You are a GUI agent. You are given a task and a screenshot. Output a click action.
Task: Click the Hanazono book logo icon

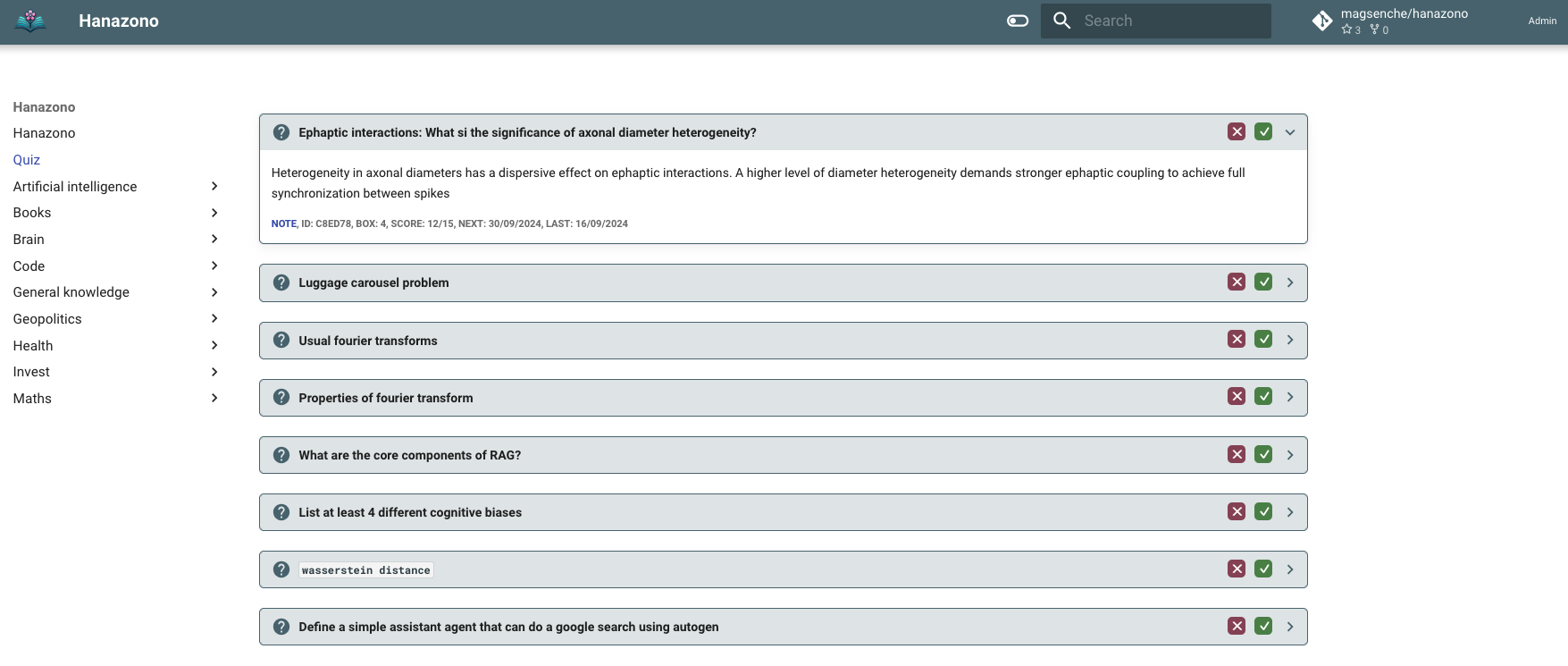click(x=30, y=21)
